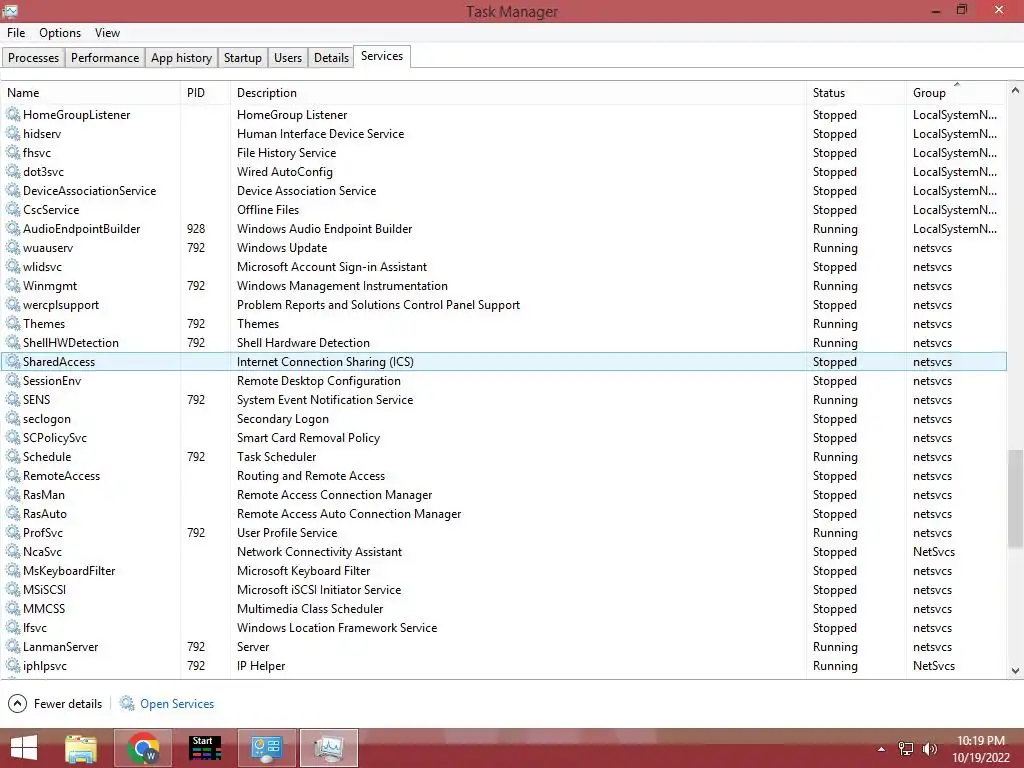The image size is (1024, 768).
Task: Click the service icon next to wuauserv
Action: click(13, 248)
